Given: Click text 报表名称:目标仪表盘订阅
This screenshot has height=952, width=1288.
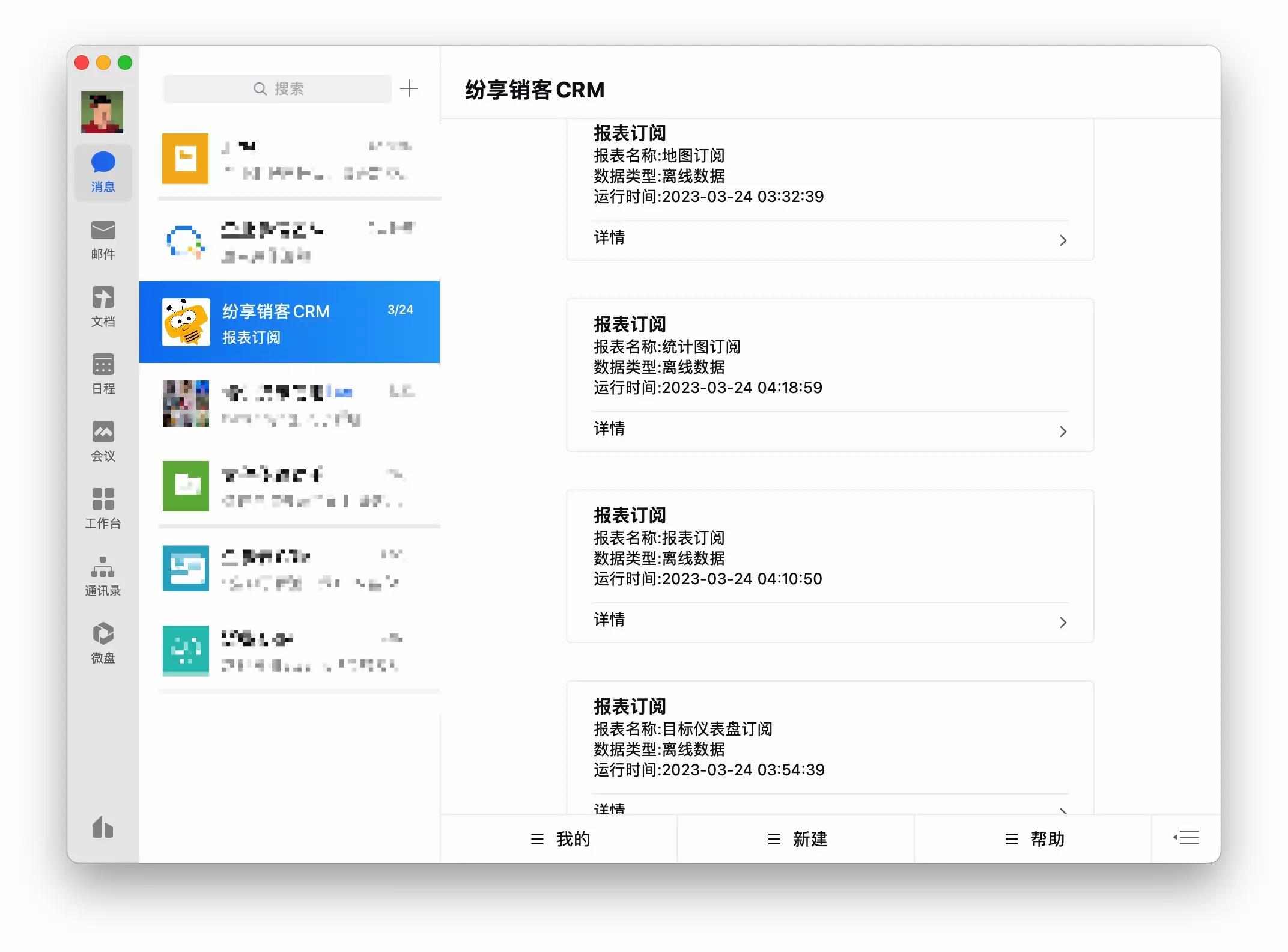Looking at the screenshot, I should click(x=683, y=729).
